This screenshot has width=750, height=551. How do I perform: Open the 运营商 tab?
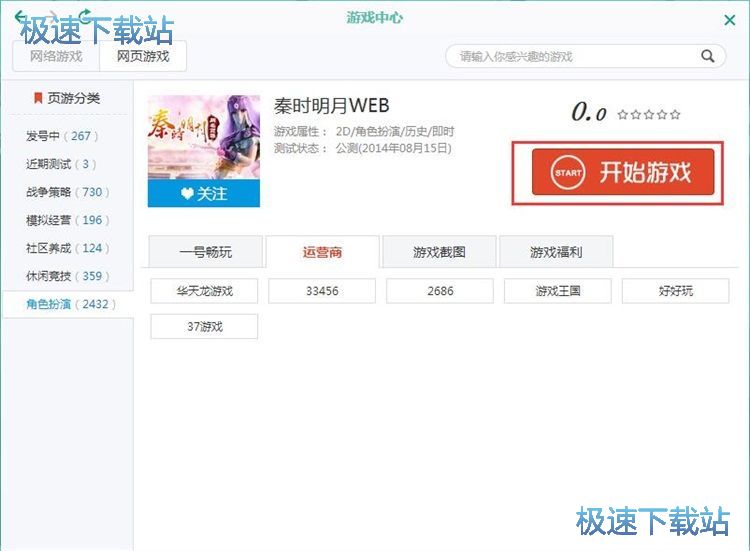click(322, 252)
